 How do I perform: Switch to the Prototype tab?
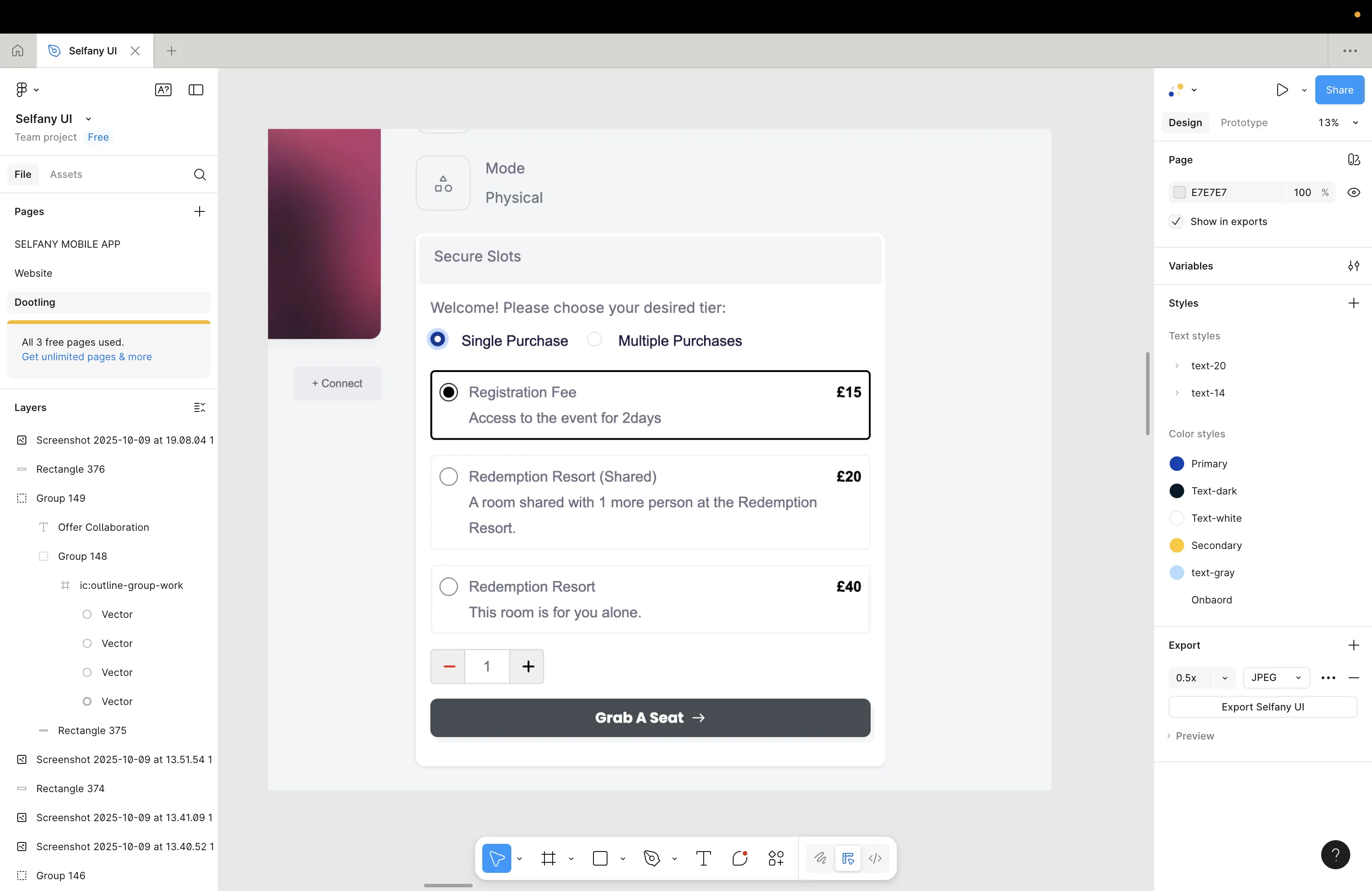pyautogui.click(x=1244, y=123)
